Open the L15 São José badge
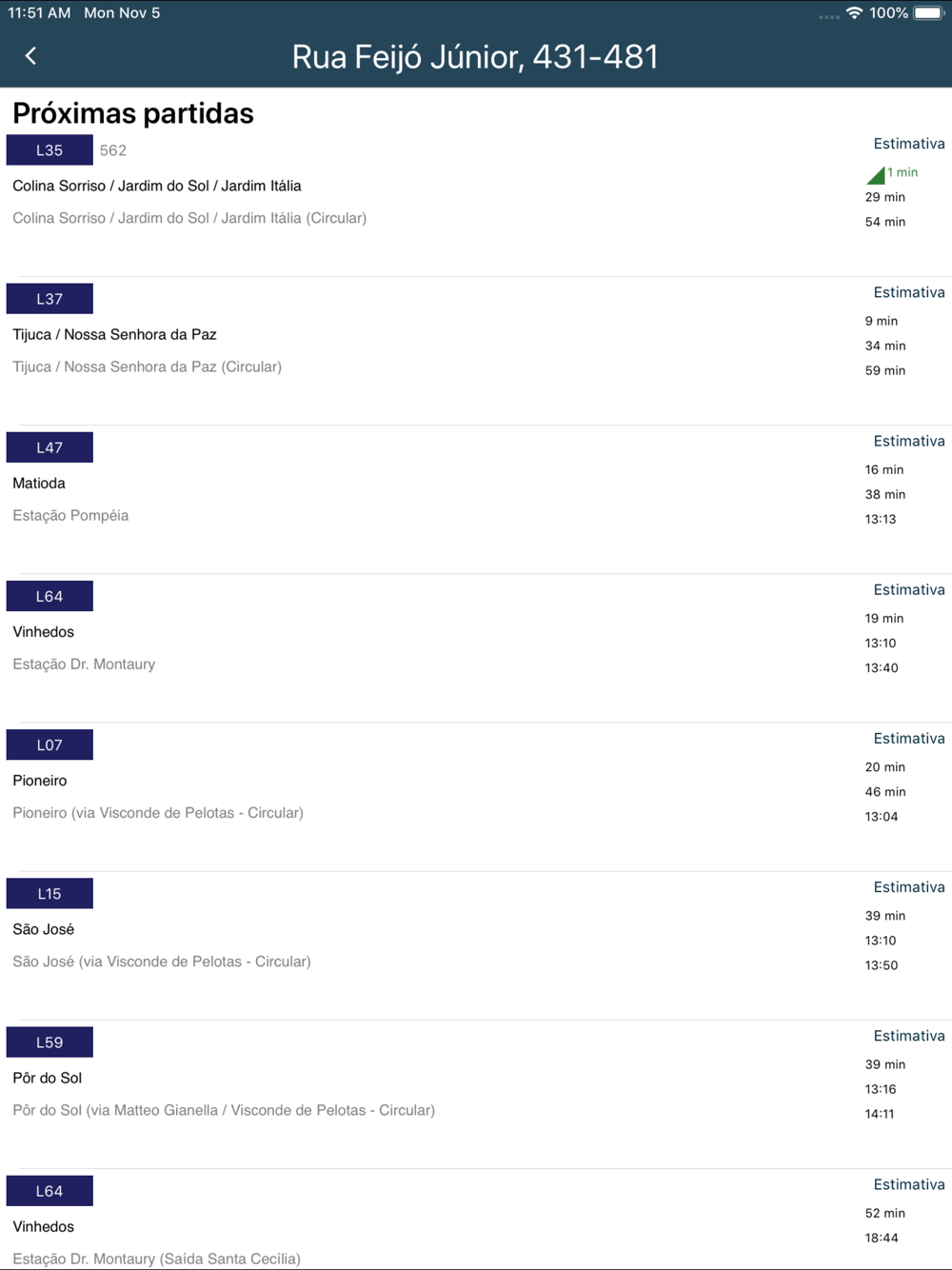The width and height of the screenshot is (952, 1270). (x=50, y=893)
